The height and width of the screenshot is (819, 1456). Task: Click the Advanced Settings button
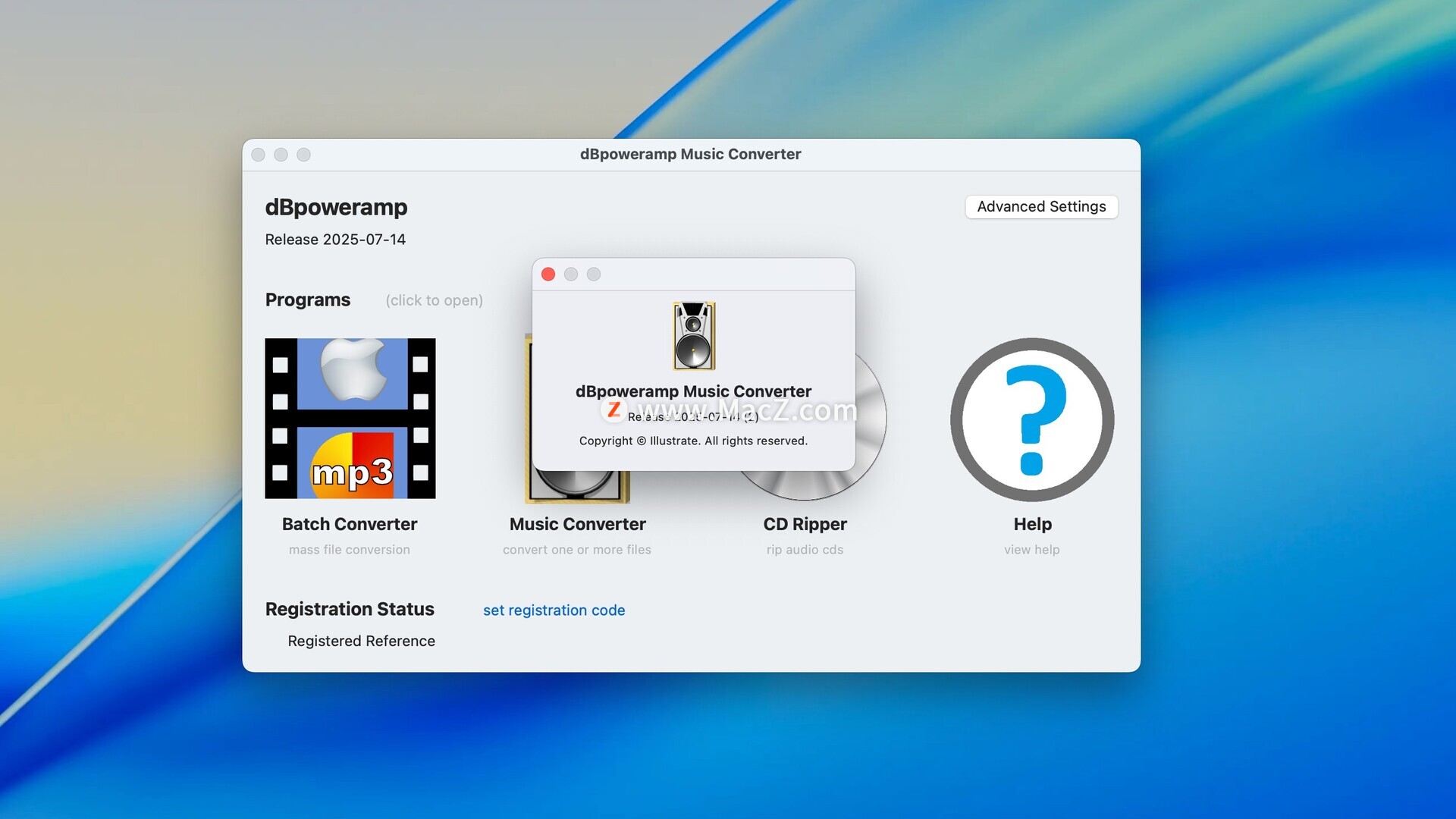1041,206
